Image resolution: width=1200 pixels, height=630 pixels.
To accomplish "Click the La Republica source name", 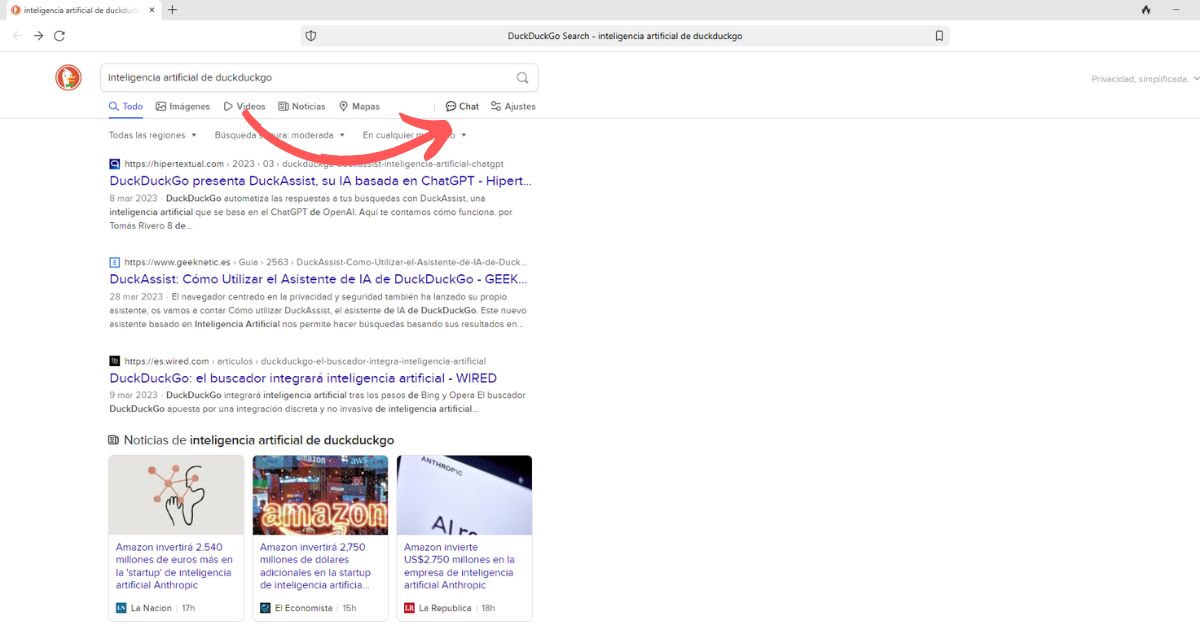I will 446,608.
